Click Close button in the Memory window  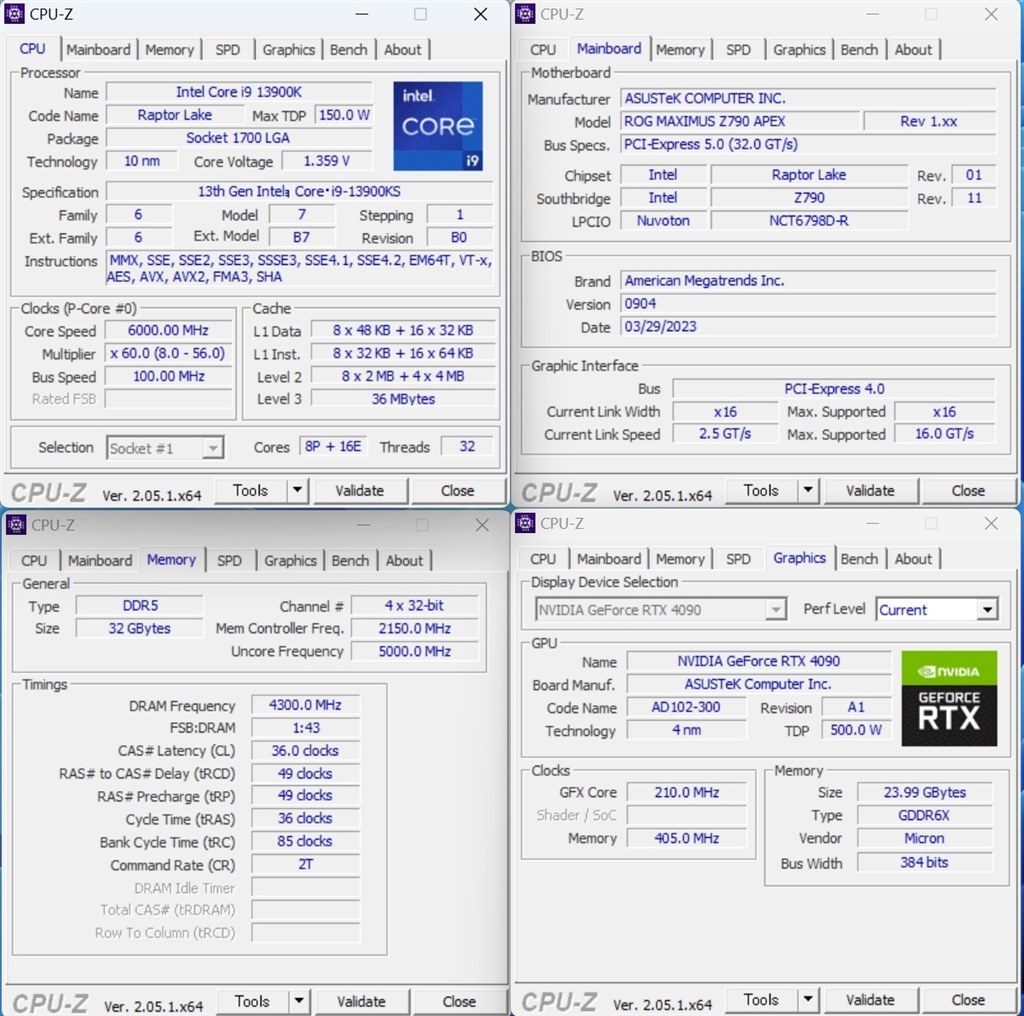click(459, 1000)
